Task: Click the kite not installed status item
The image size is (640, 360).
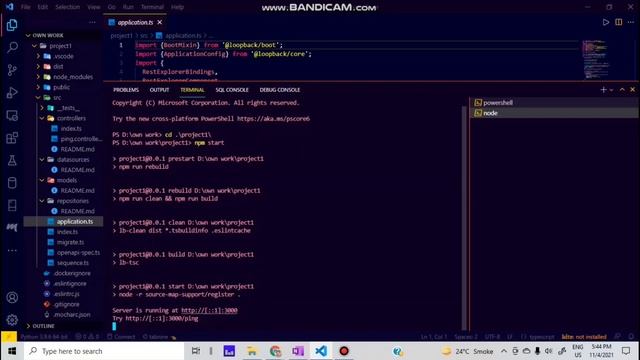Action: click(x=584, y=337)
